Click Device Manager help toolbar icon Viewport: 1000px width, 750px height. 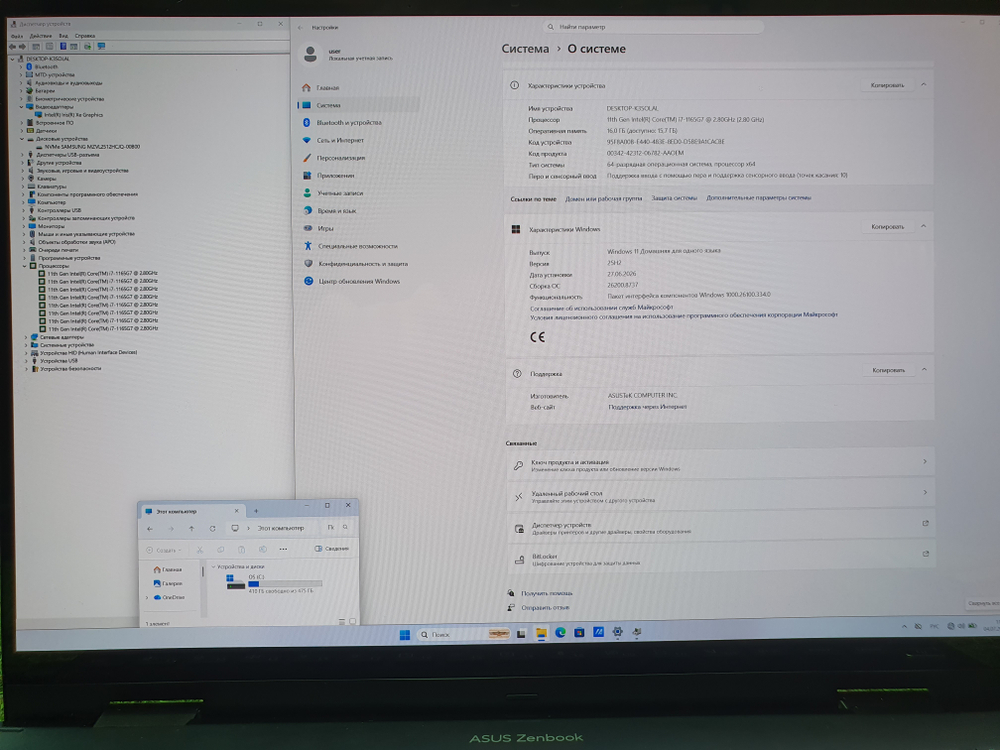click(63, 47)
